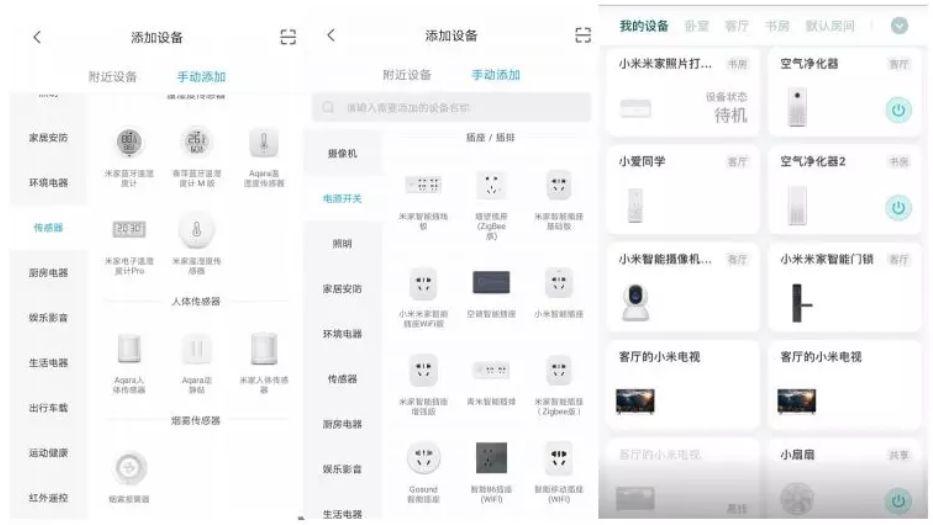Switch to 附近设备 tab on the socket-list screen

click(x=407, y=75)
